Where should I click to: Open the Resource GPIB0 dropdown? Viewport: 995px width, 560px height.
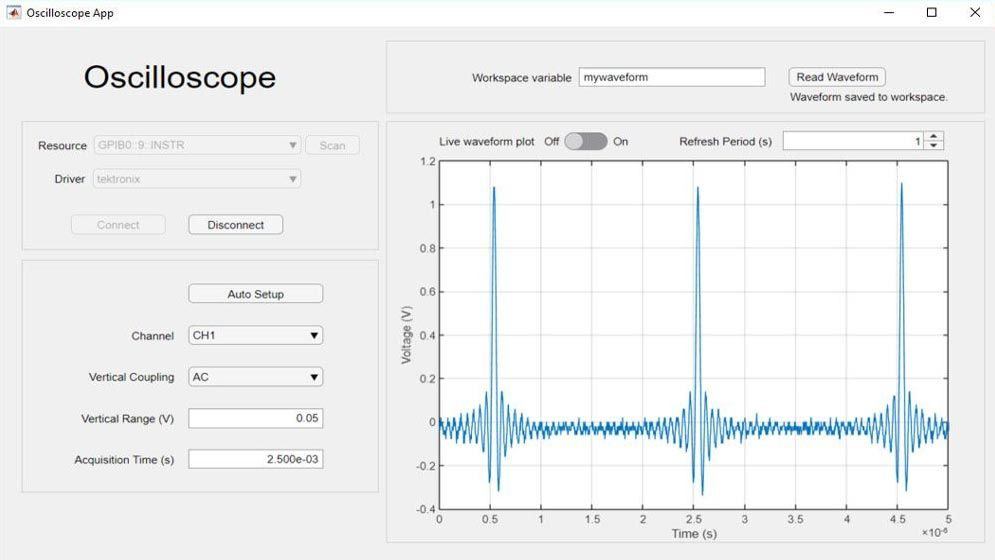tap(196, 146)
